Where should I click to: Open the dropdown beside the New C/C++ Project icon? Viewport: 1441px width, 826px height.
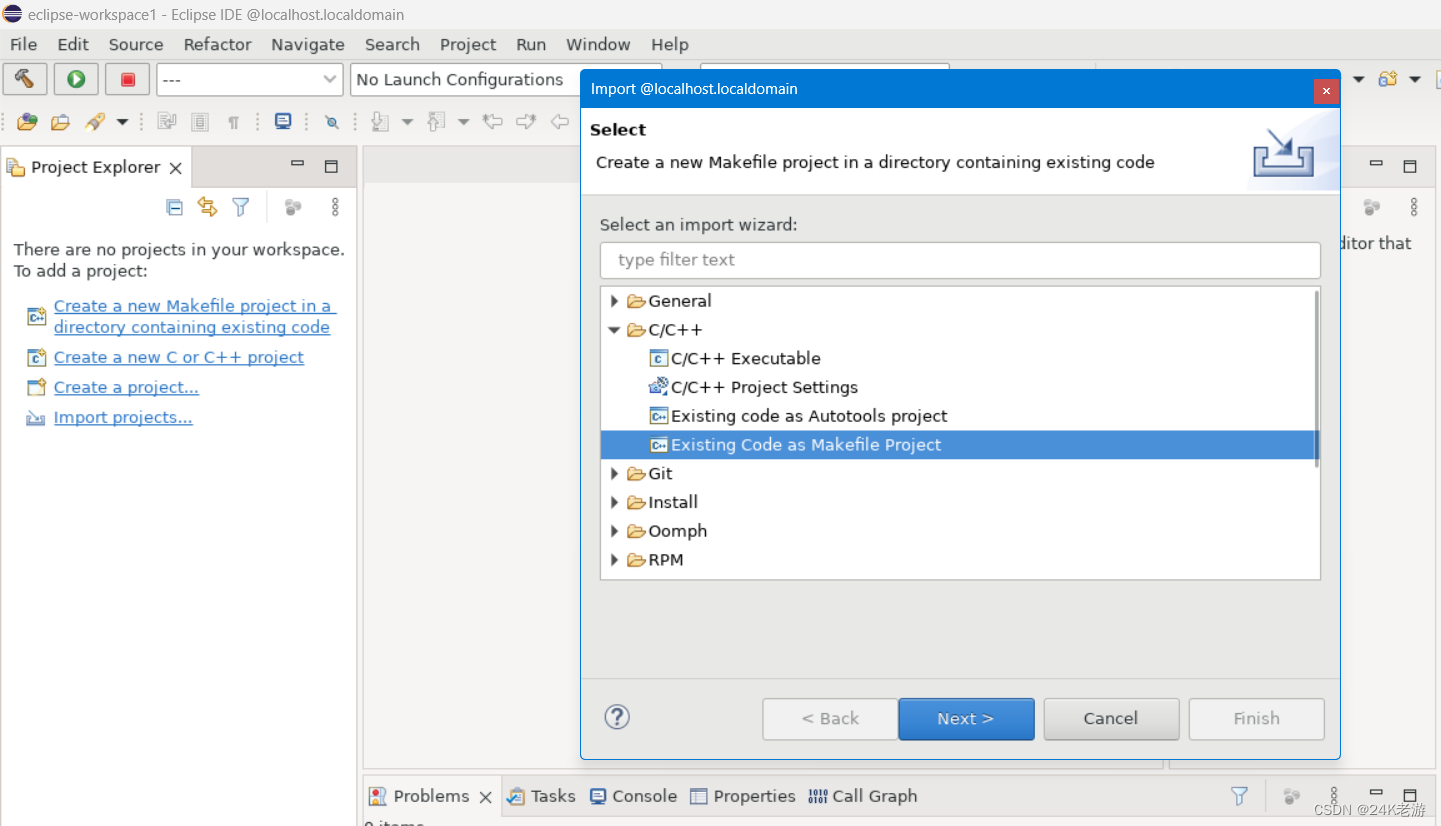pyautogui.click(x=1414, y=79)
